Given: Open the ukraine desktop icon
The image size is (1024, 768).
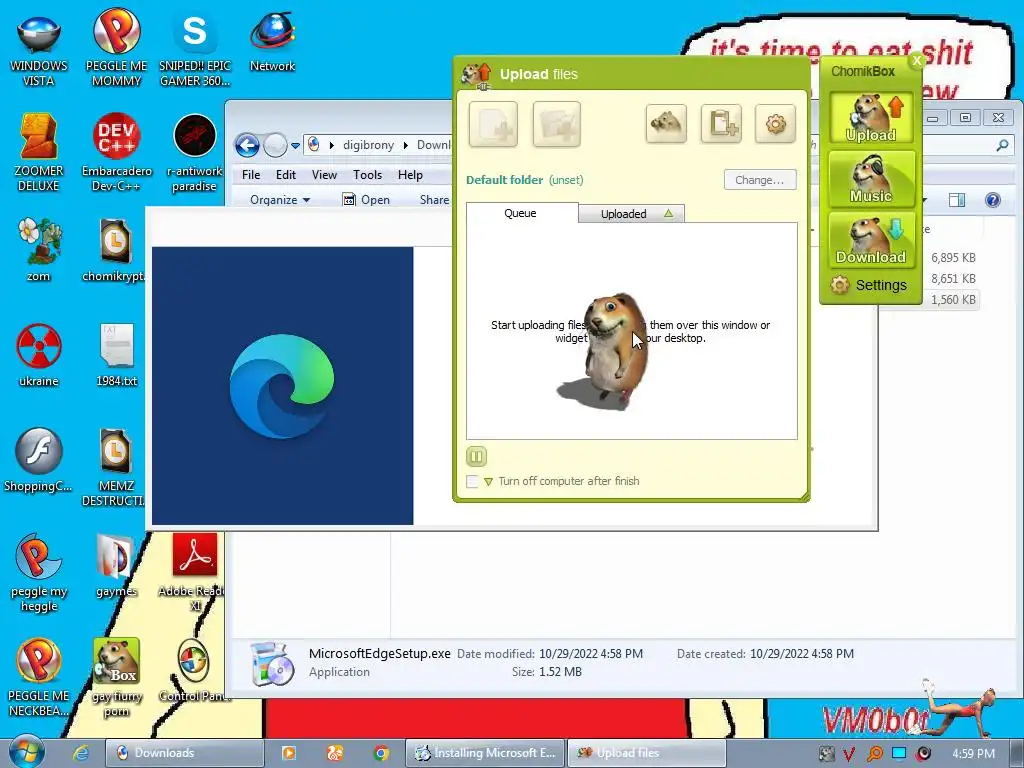Looking at the screenshot, I should click(39, 355).
